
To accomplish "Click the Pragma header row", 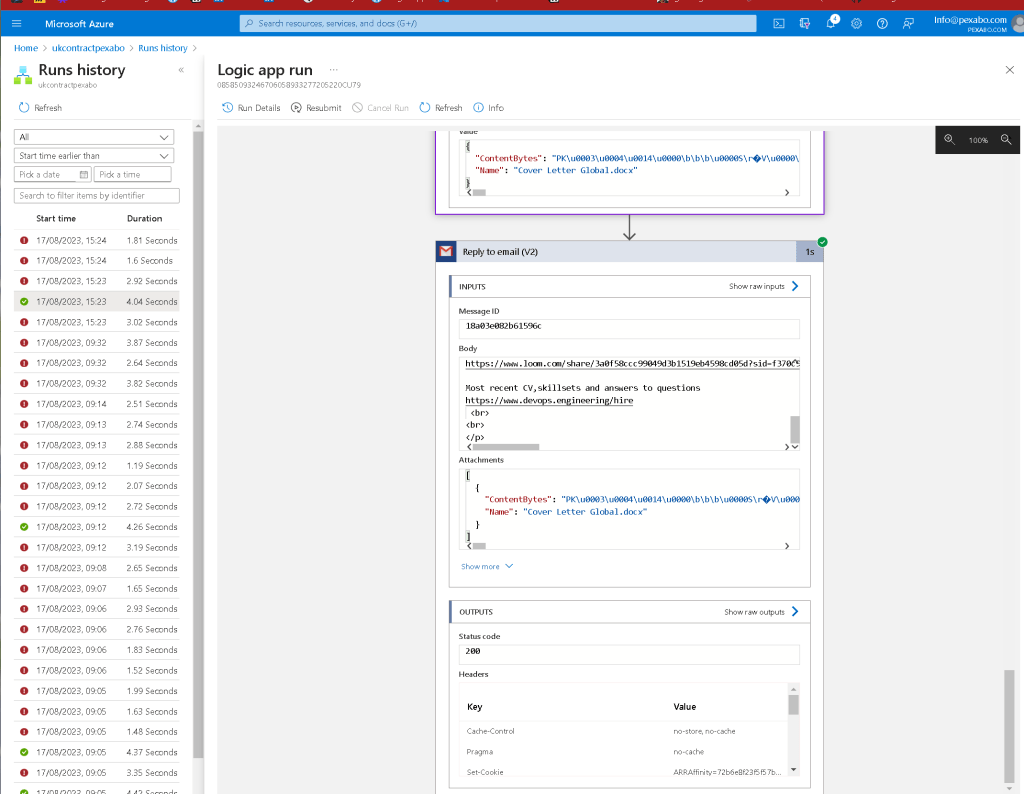I will pyautogui.click(x=624, y=752).
